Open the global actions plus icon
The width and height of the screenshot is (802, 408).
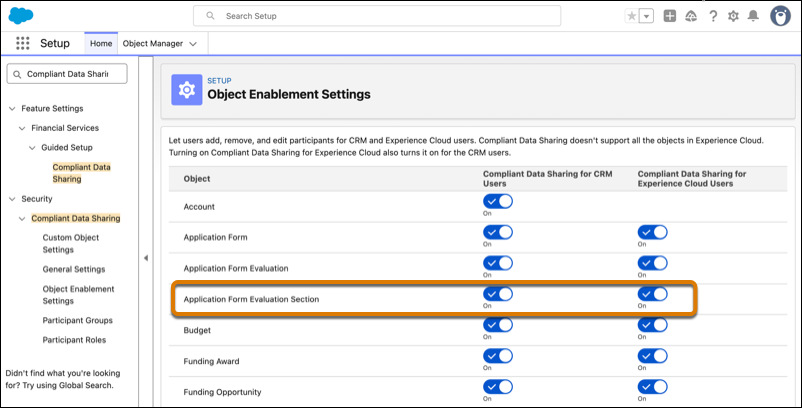click(x=670, y=16)
